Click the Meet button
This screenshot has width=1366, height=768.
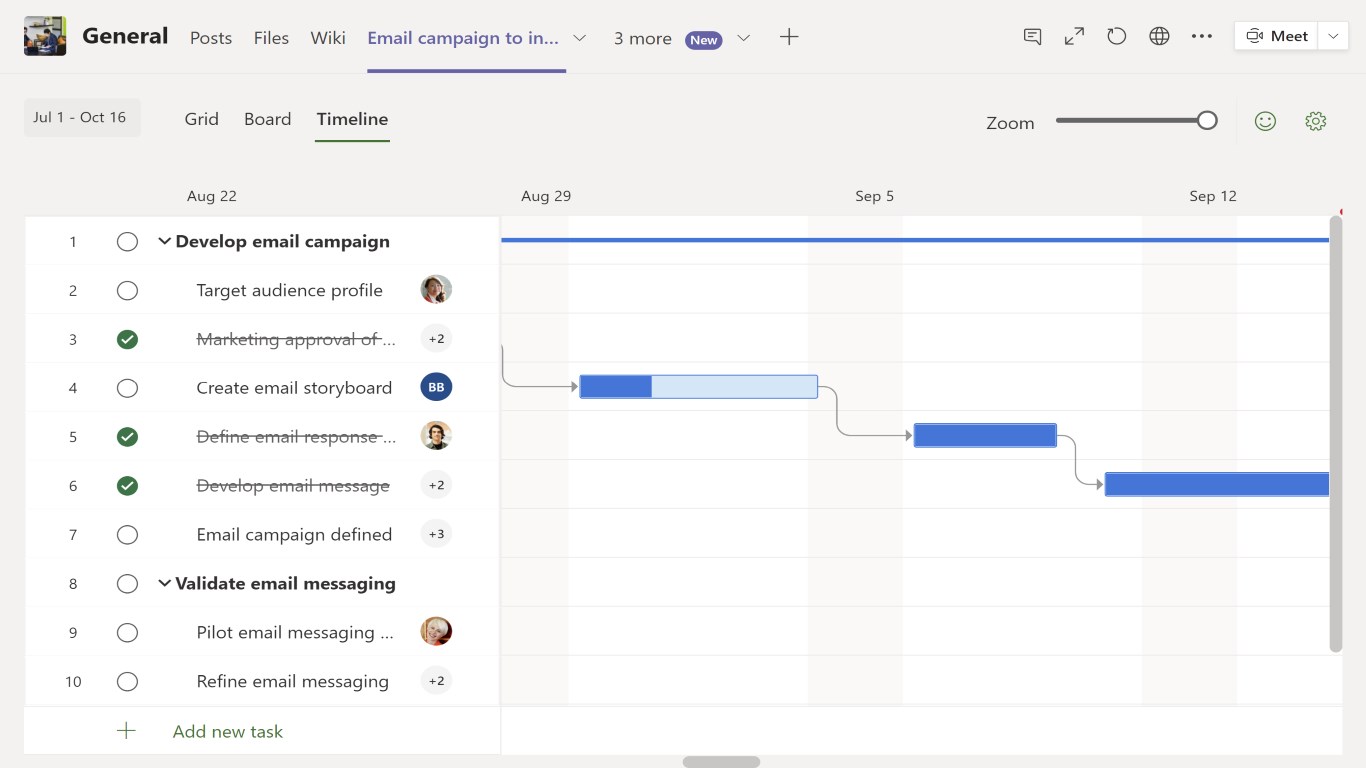click(1277, 36)
